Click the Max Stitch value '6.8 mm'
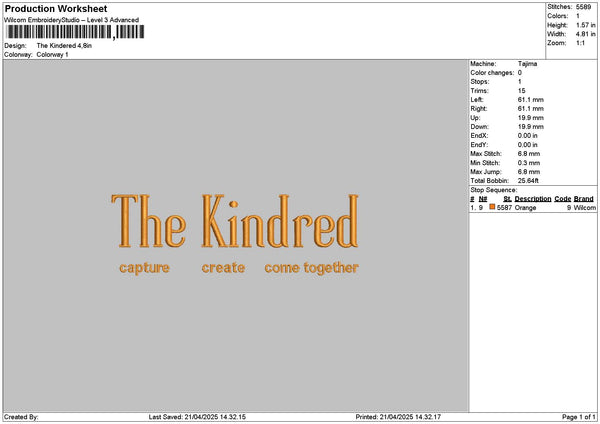 point(529,154)
